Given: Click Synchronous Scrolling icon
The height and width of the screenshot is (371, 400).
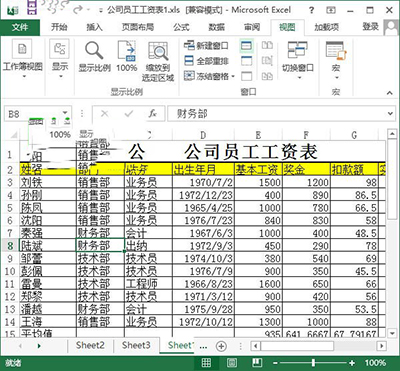Looking at the screenshot, I should point(267,61).
